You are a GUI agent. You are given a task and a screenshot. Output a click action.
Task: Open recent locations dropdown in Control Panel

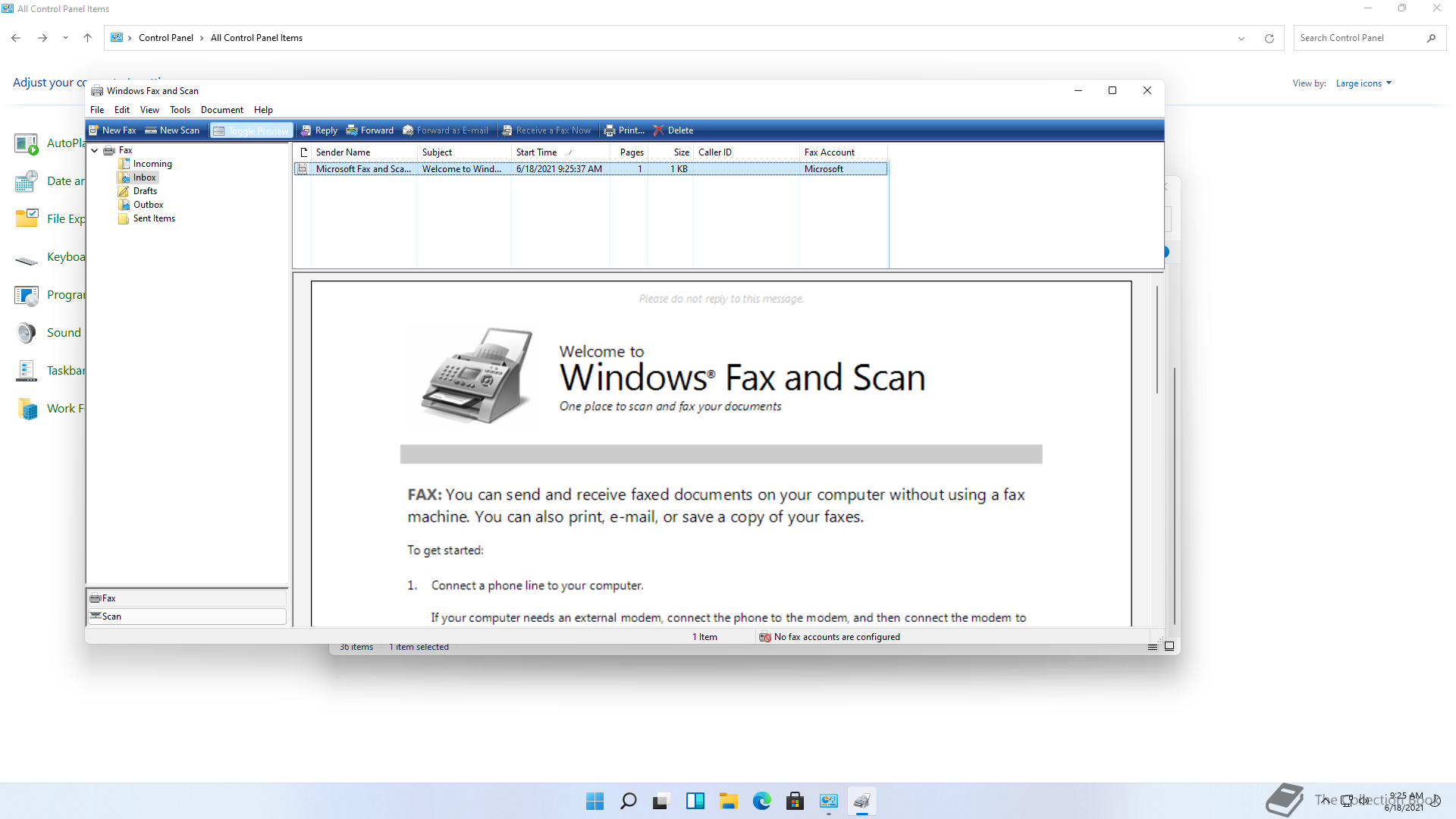pos(65,38)
